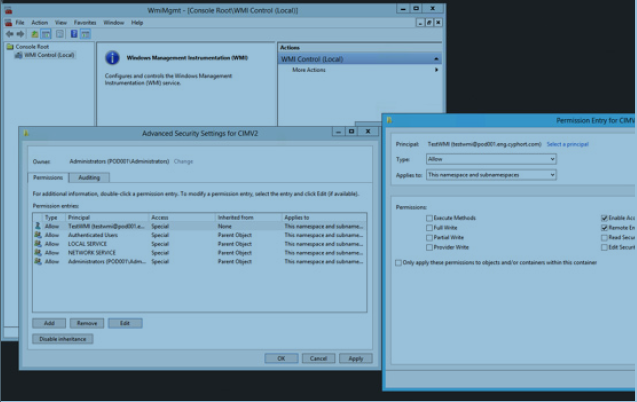
Task: Toggle 'Only apply these permissions to objects' checkbox
Action: pos(399,263)
